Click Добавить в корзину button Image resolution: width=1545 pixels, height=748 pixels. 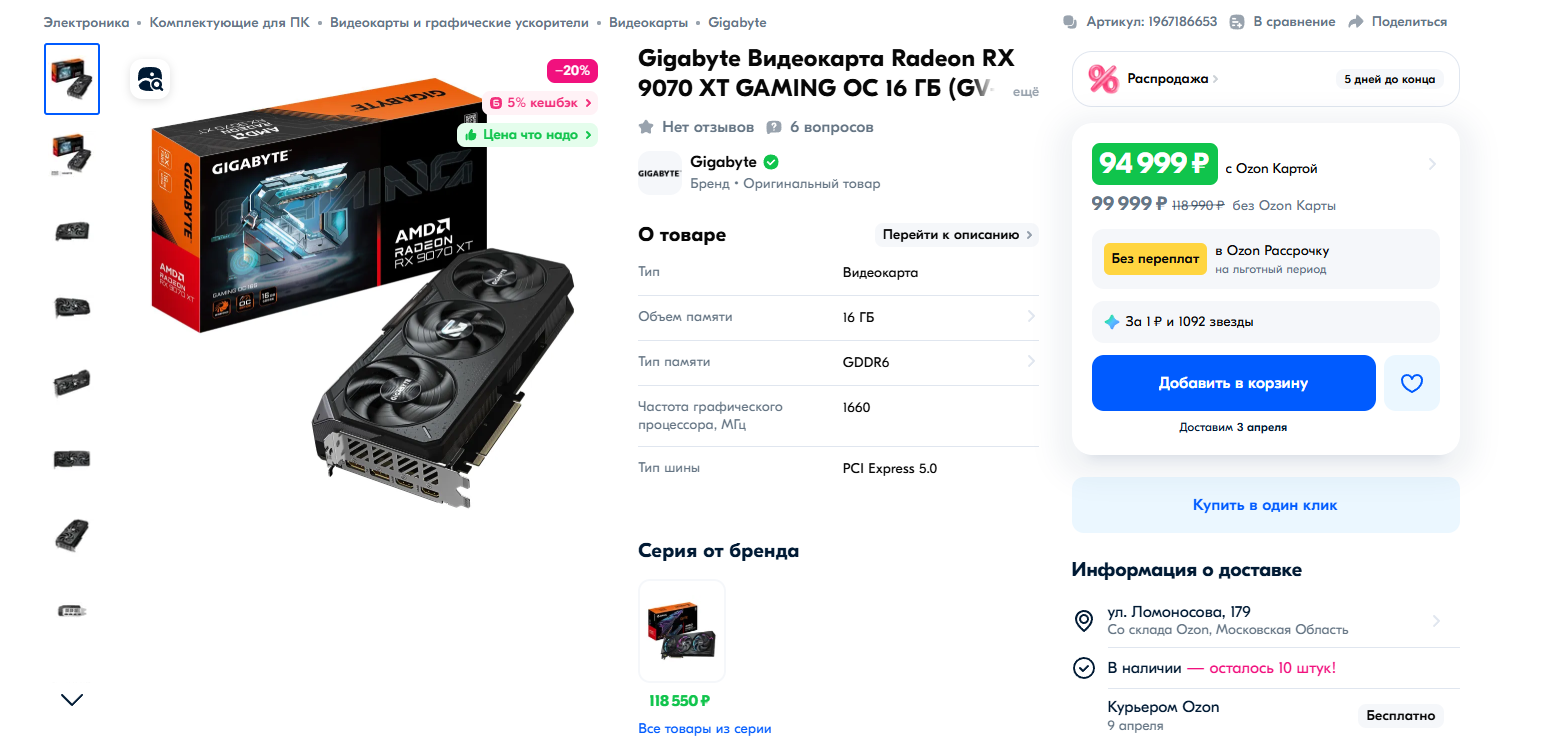pyautogui.click(x=1233, y=383)
